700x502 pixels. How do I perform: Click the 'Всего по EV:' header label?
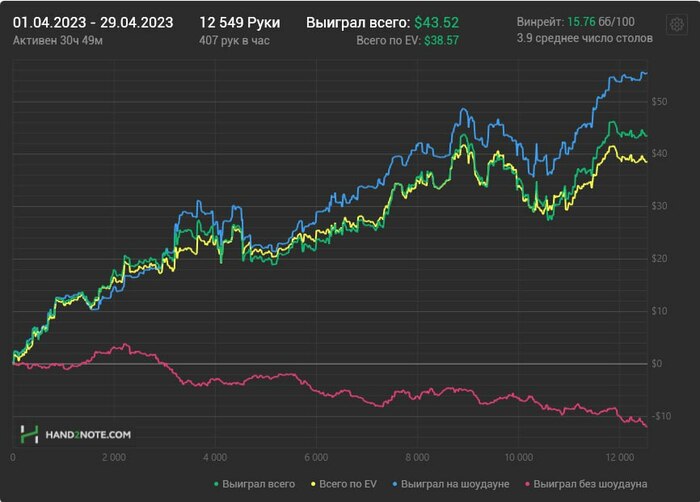[x=388, y=41]
